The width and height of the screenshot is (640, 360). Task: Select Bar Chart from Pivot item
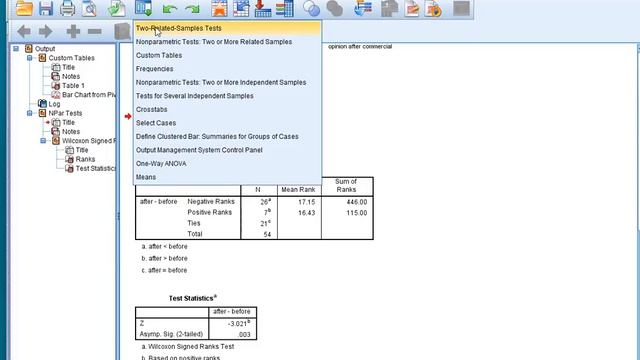click(89, 95)
